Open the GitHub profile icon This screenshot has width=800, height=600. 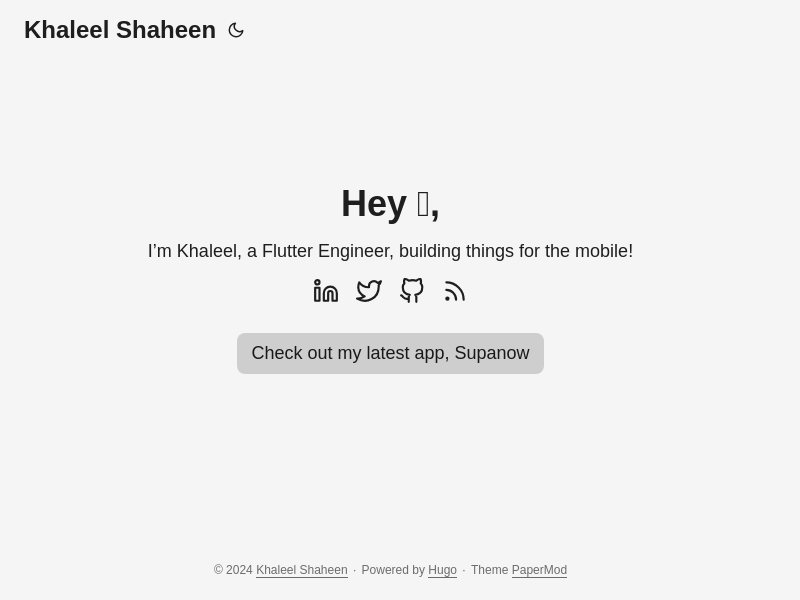[x=412, y=291]
